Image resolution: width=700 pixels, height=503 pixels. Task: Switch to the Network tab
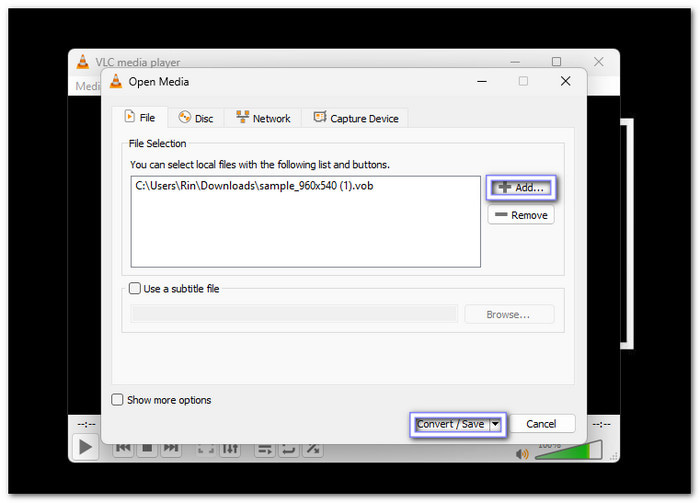pyautogui.click(x=263, y=118)
